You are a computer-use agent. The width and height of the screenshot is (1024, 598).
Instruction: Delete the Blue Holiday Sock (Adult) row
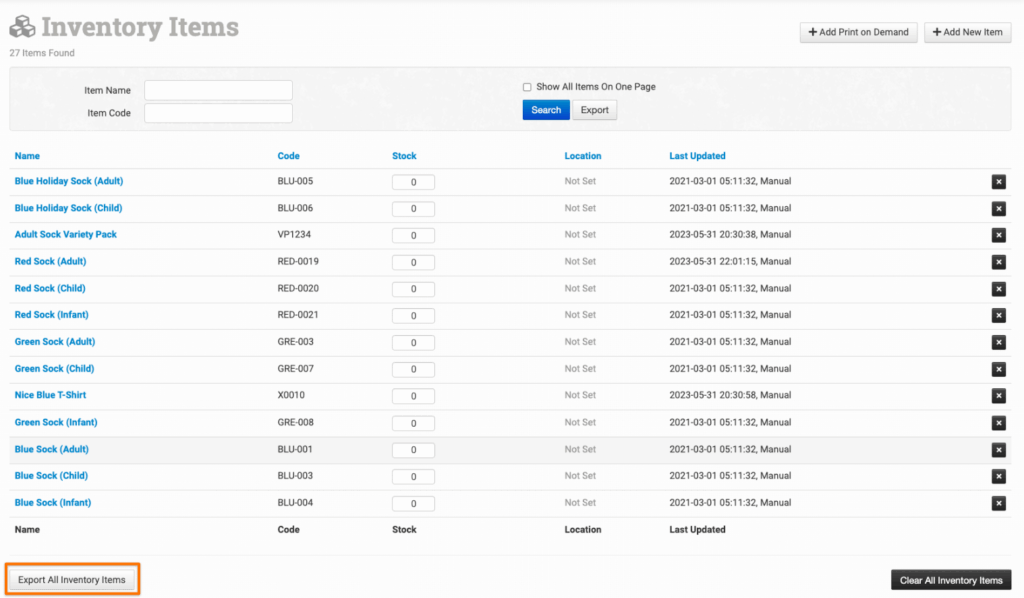pos(998,182)
